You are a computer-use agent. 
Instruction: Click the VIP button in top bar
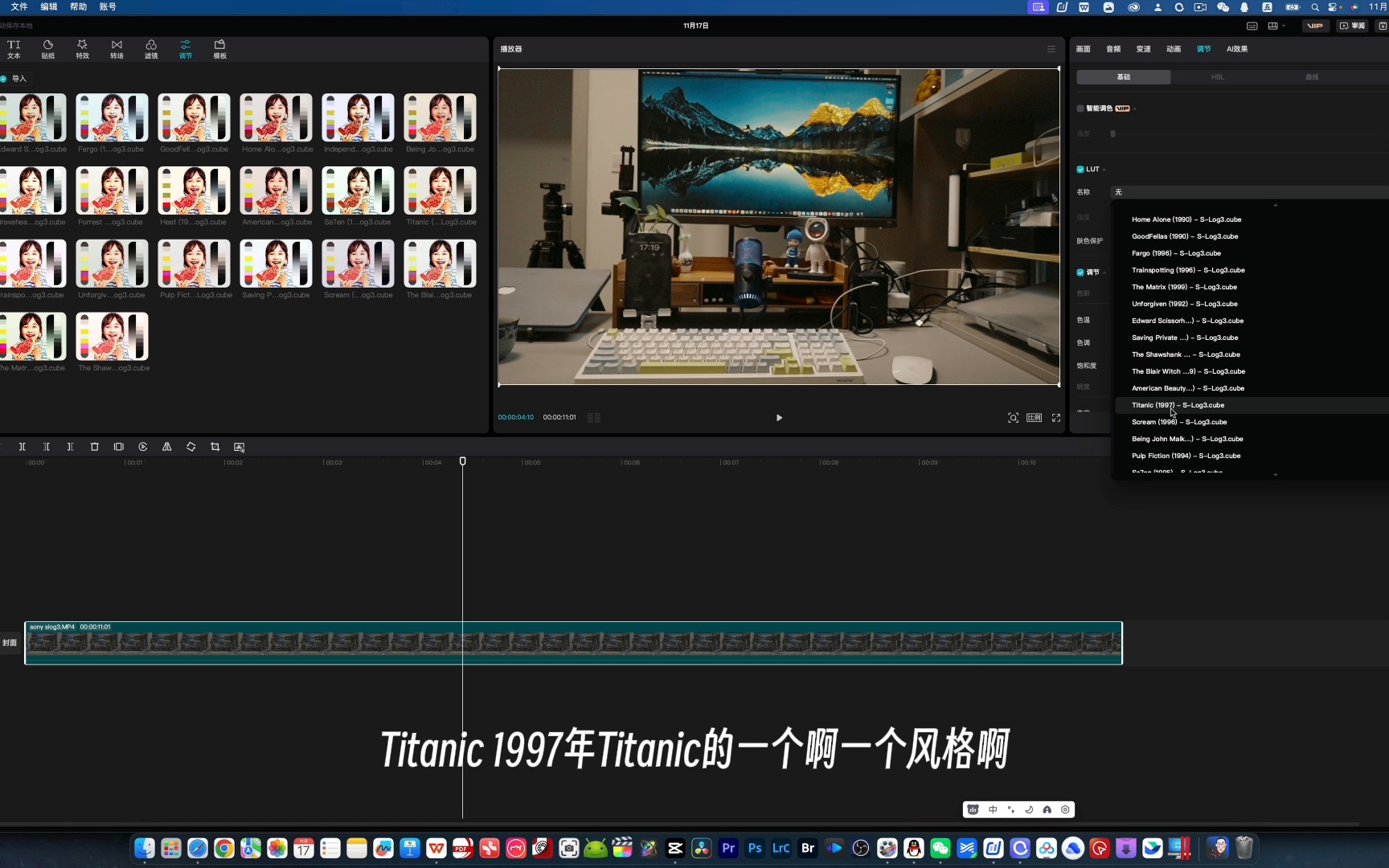tap(1315, 26)
